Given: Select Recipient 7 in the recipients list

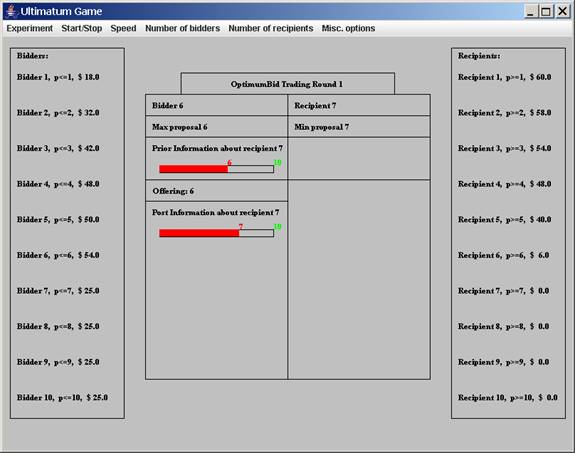Looking at the screenshot, I should (x=503, y=291).
